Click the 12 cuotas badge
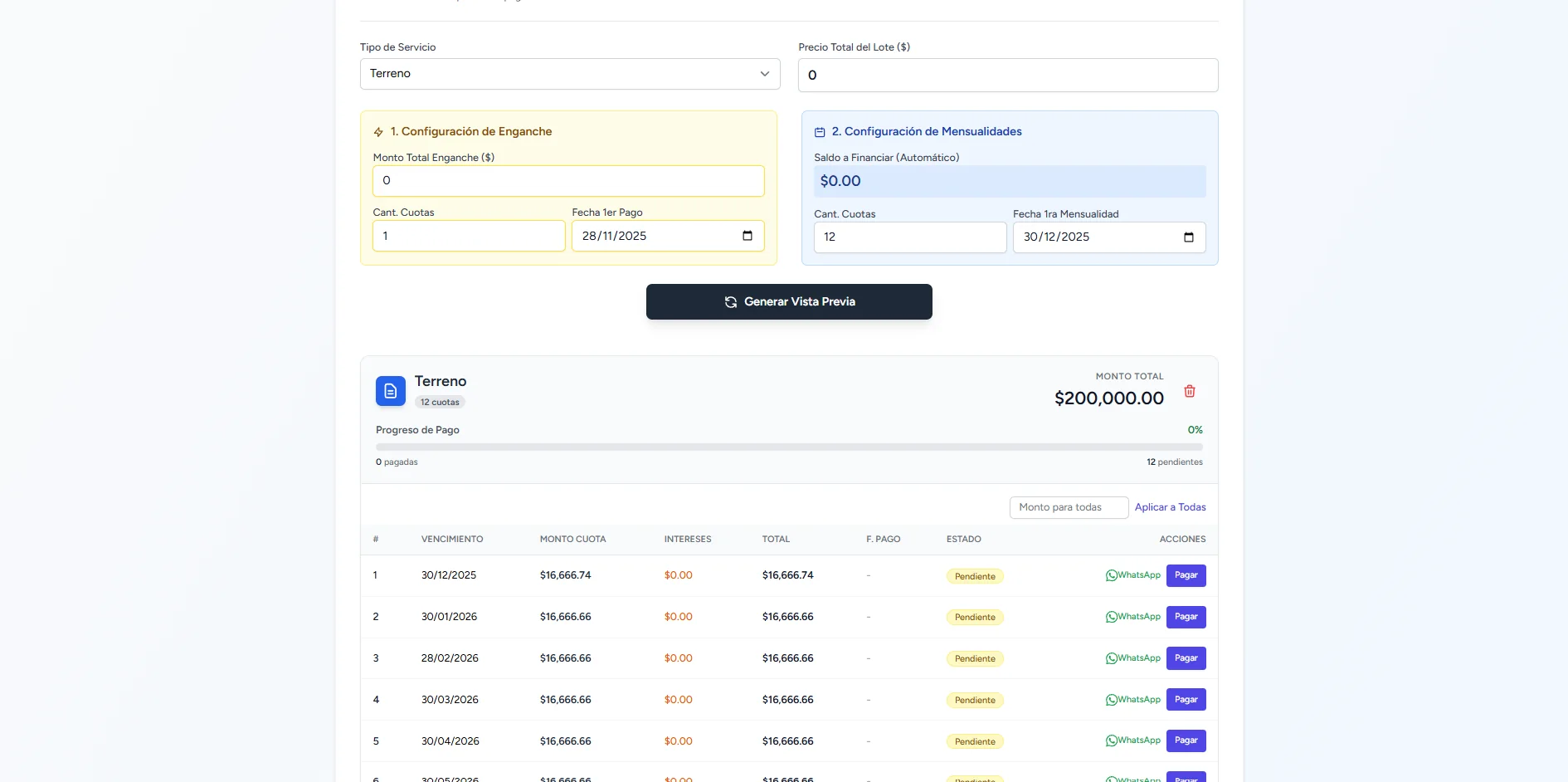This screenshot has height=782, width=1568. pyautogui.click(x=440, y=403)
